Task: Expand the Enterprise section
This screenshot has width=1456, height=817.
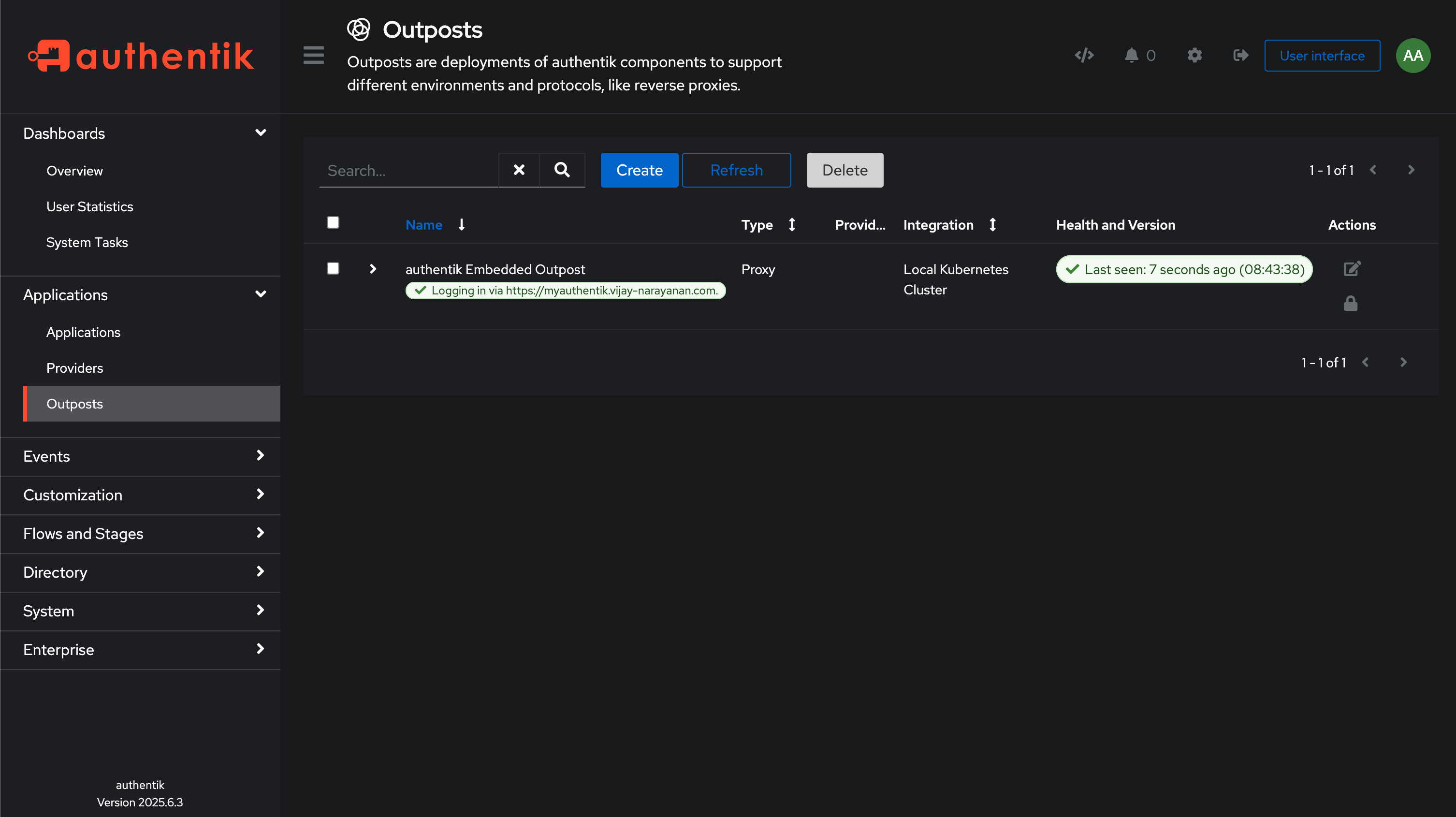Action: (140, 650)
